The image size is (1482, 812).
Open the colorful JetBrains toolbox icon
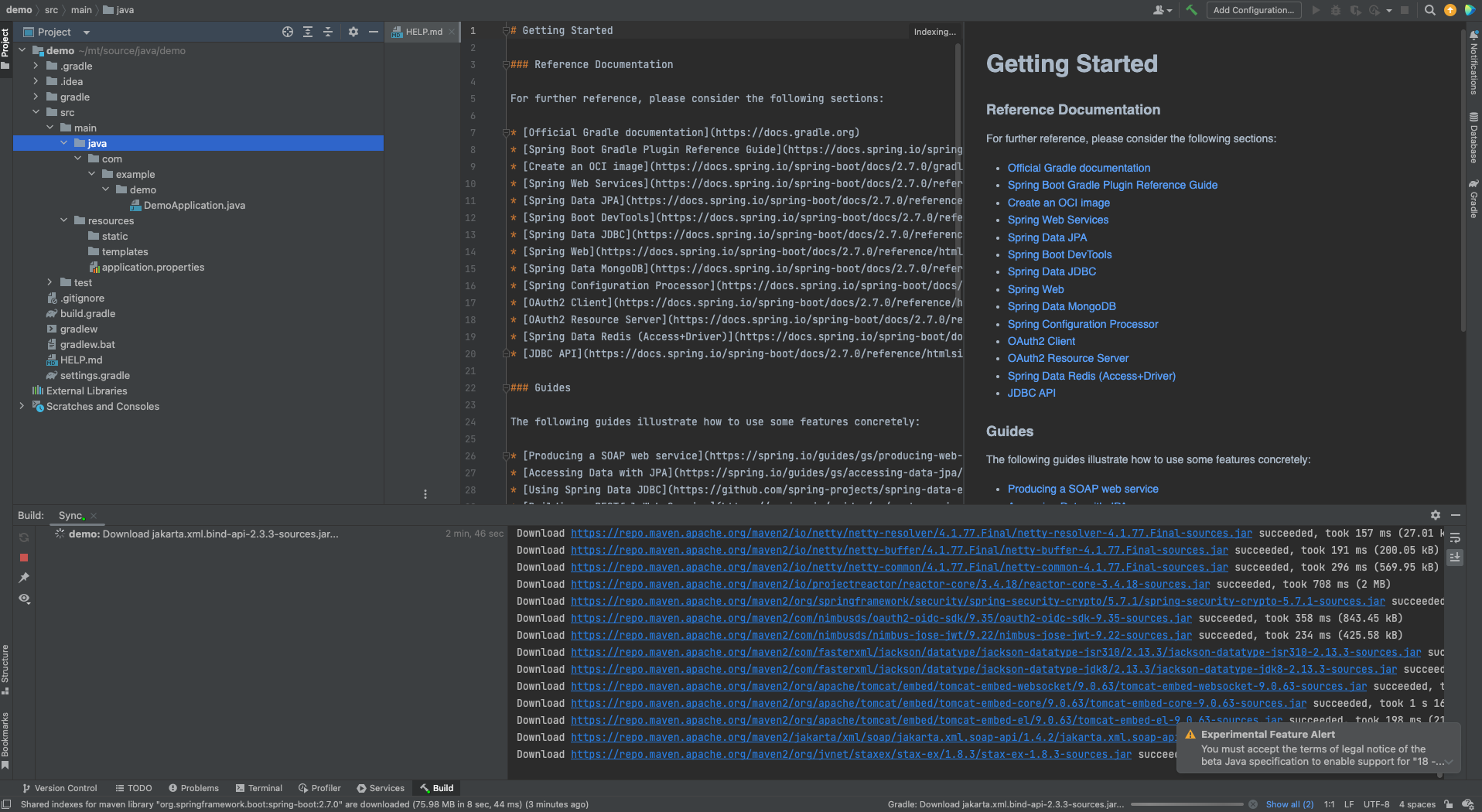(x=1470, y=10)
